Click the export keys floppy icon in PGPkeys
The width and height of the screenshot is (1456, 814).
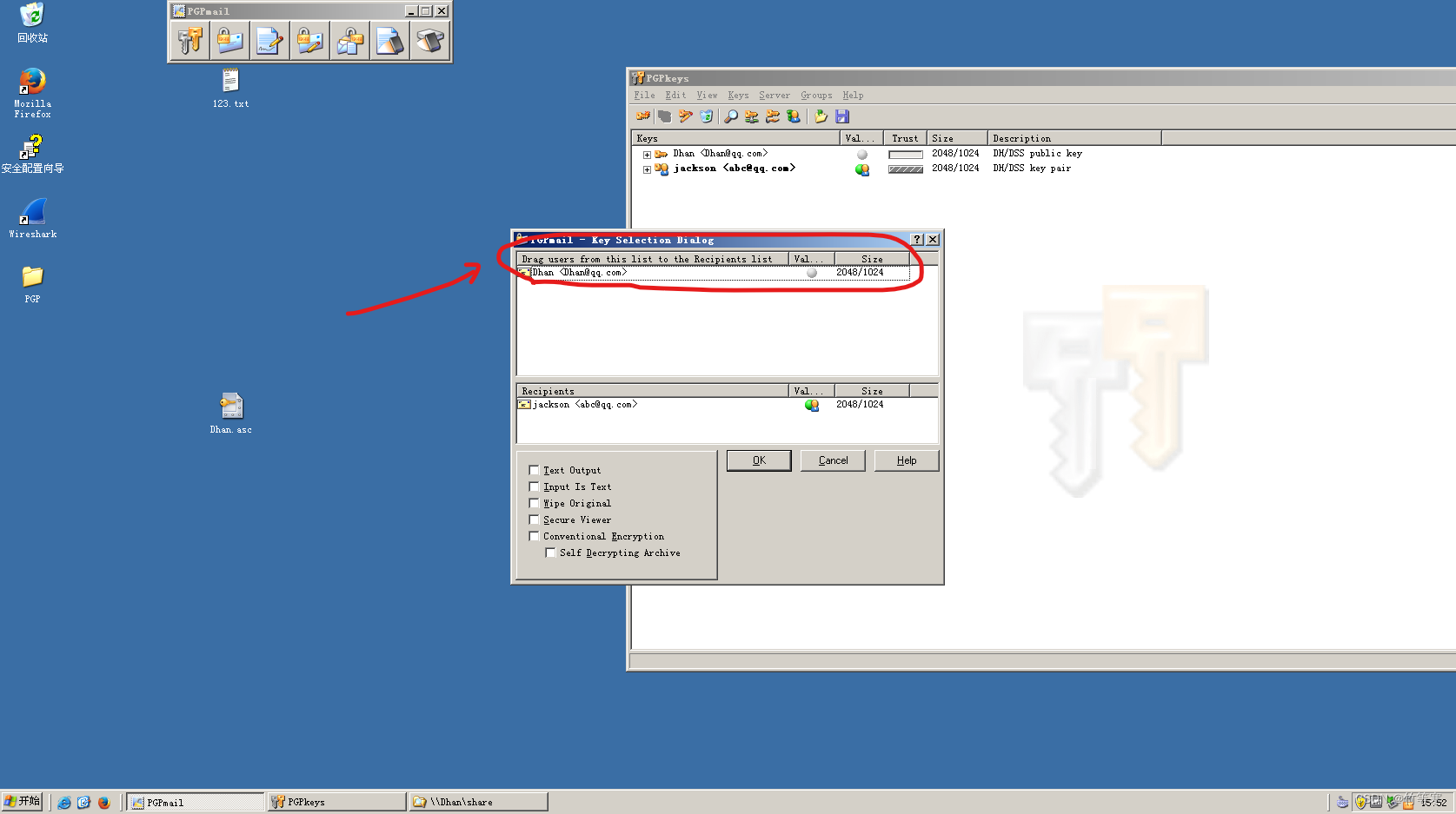(x=841, y=116)
